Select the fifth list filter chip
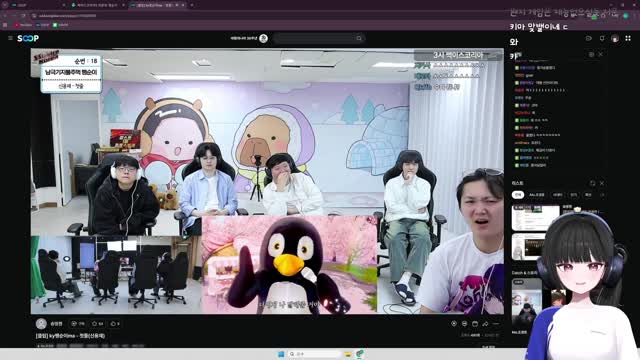The width and height of the screenshot is (640, 360). [x=588, y=195]
